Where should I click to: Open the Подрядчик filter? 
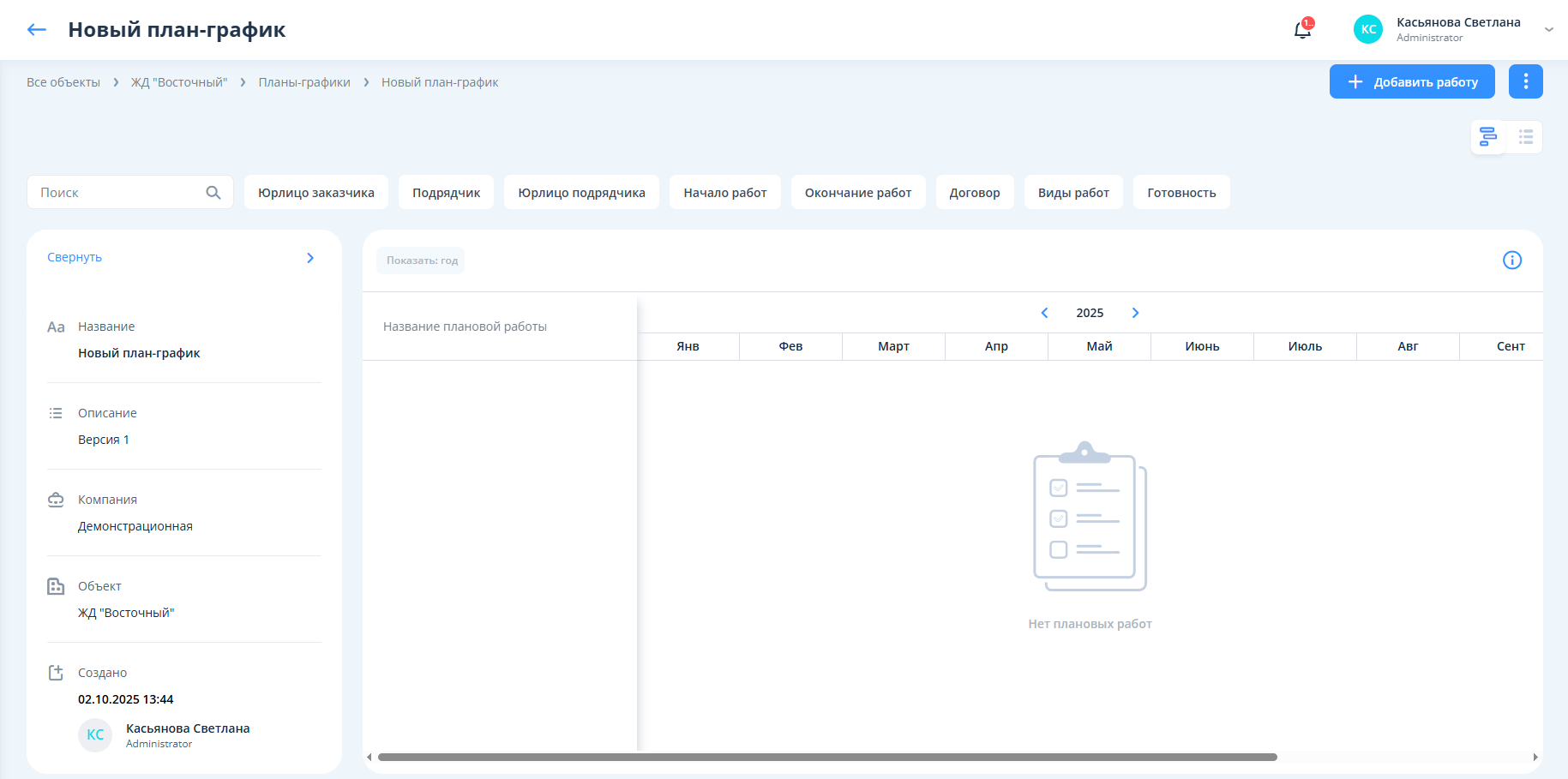(x=446, y=193)
